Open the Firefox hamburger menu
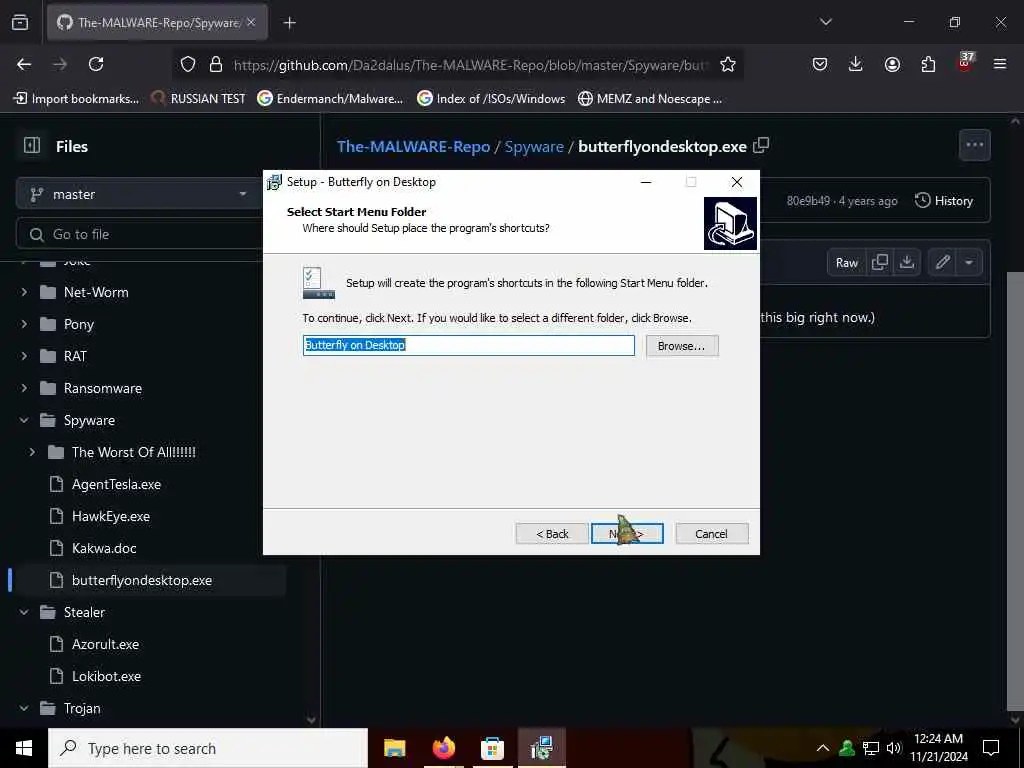Image resolution: width=1024 pixels, height=768 pixels. point(1000,64)
